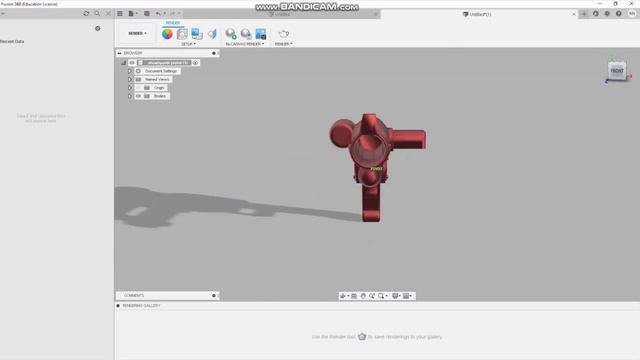Toggle visibility of Origin folder

[x=138, y=88]
